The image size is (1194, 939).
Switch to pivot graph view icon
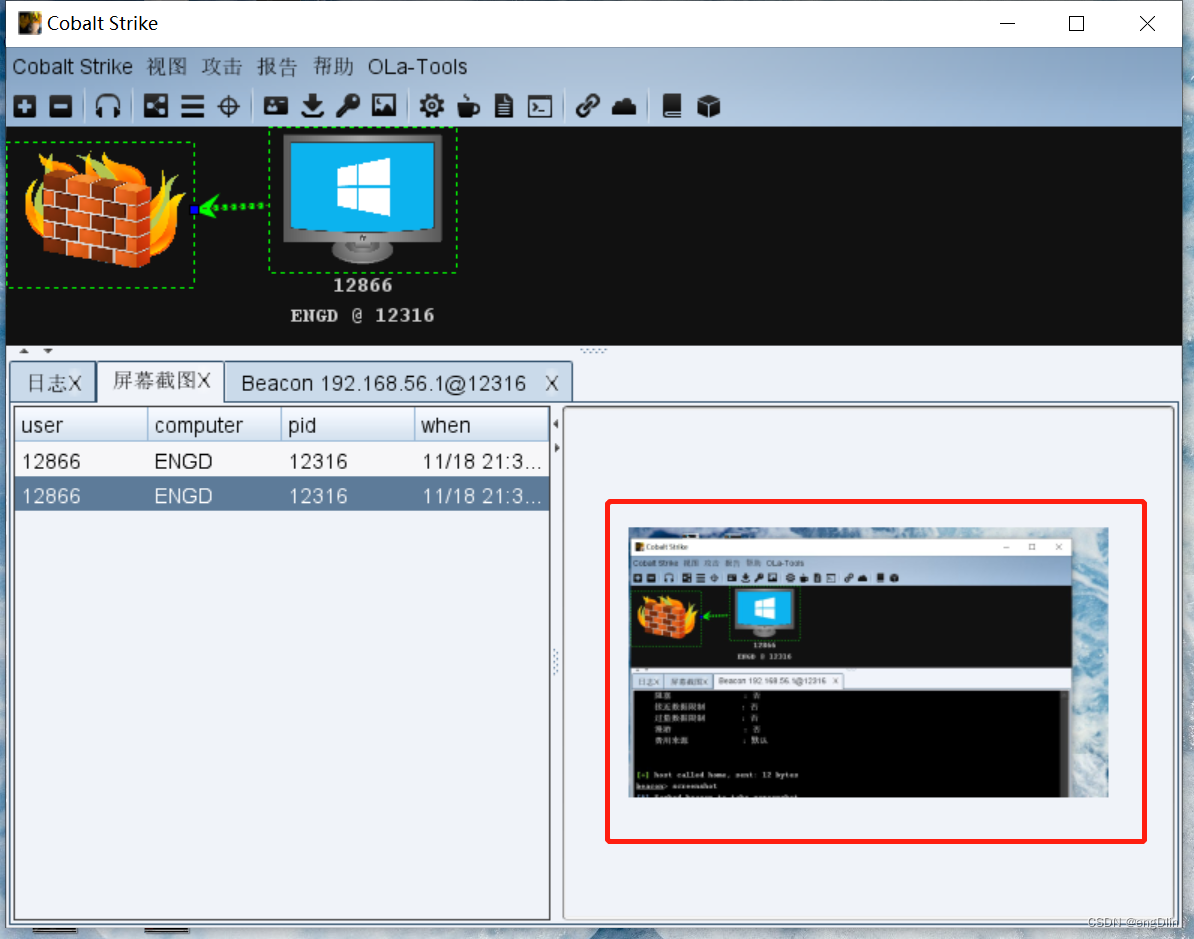(156, 107)
